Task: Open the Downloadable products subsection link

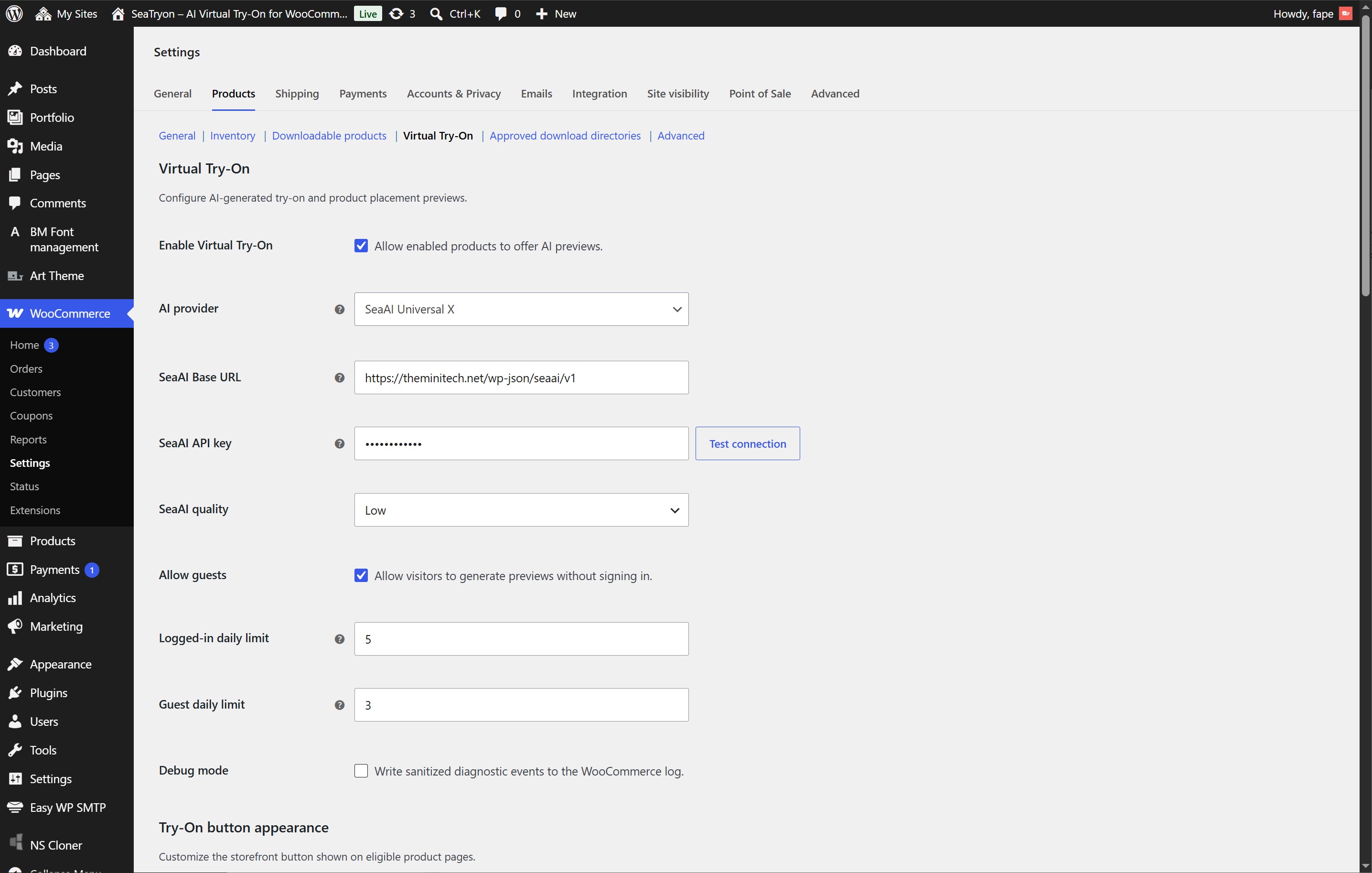Action: pos(329,136)
